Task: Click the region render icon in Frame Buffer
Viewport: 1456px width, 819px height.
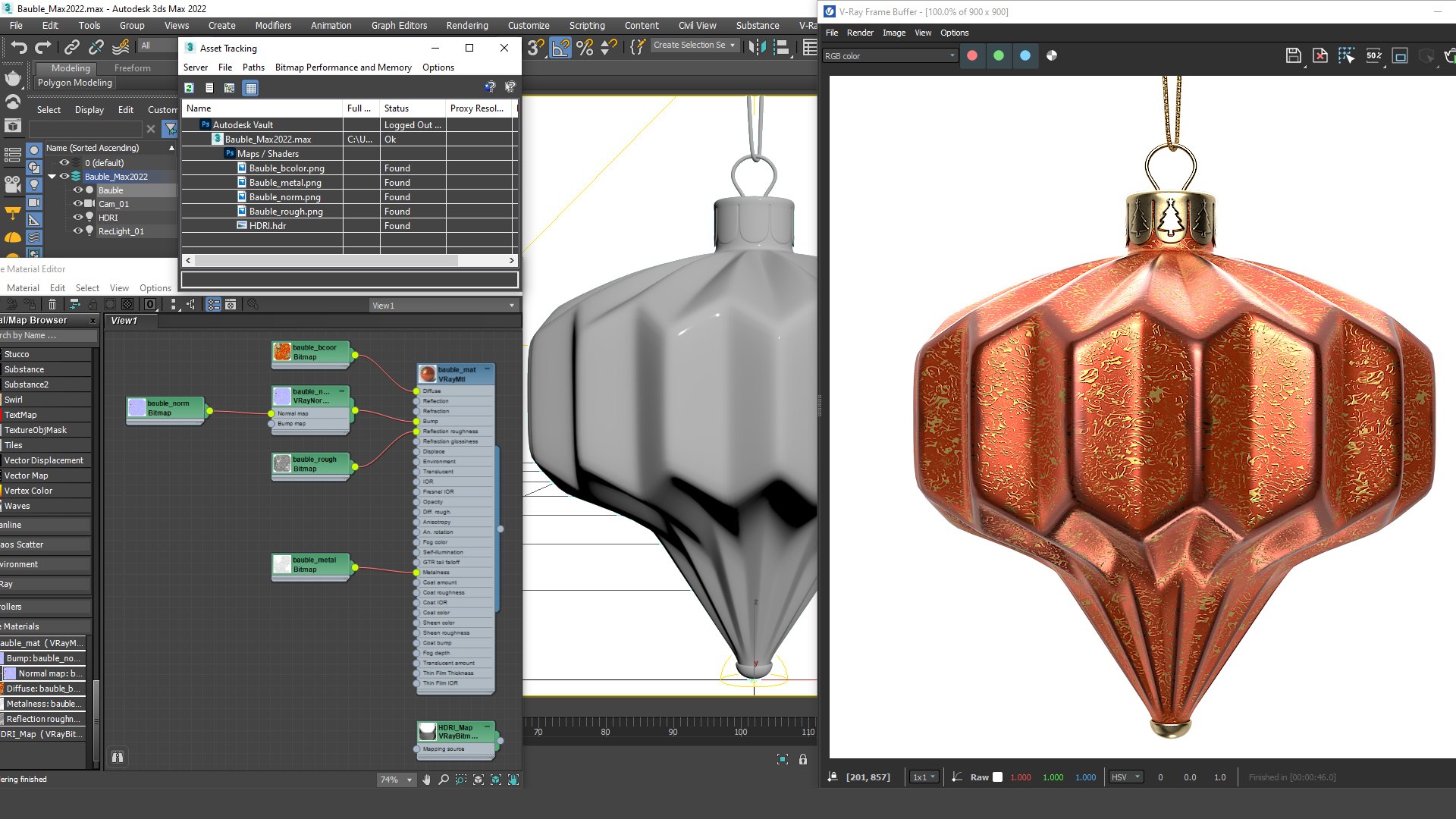Action: [x=1400, y=55]
